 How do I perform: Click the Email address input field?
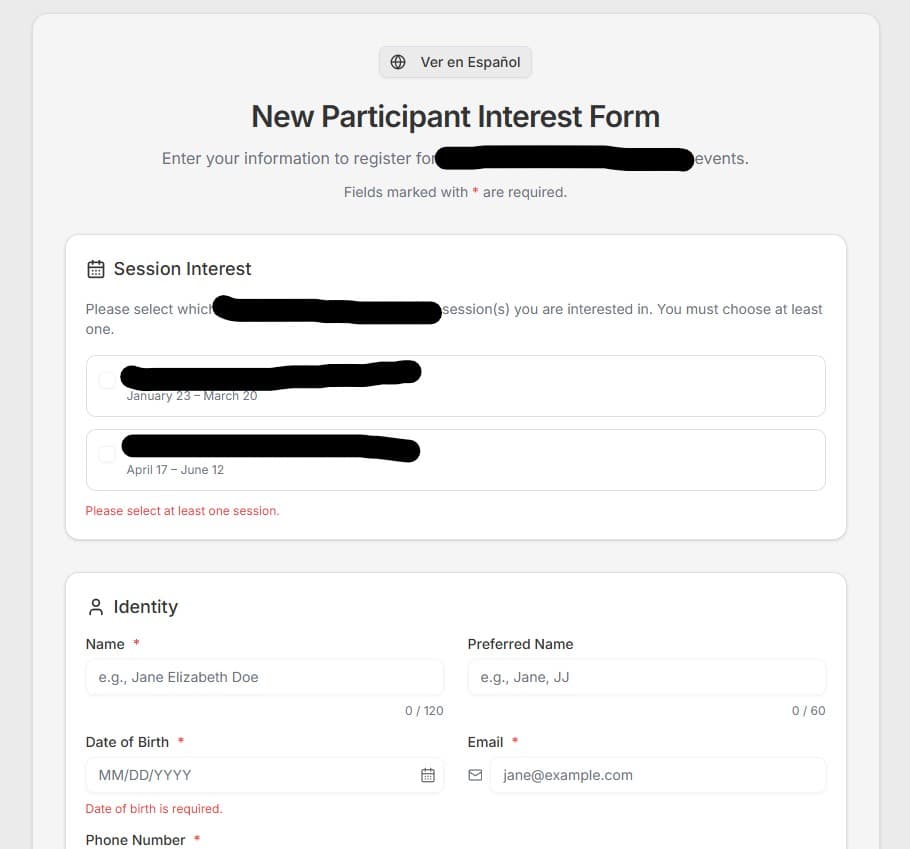[x=660, y=774]
